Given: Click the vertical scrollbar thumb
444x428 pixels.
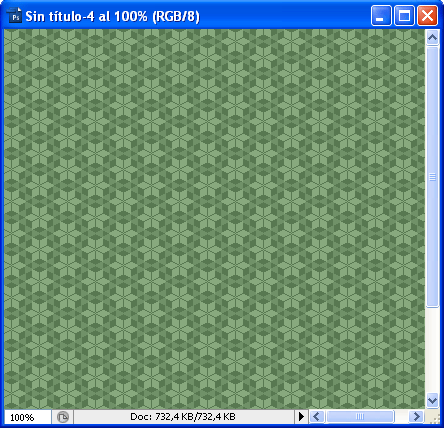Looking at the screenshot, I should click(432, 177).
